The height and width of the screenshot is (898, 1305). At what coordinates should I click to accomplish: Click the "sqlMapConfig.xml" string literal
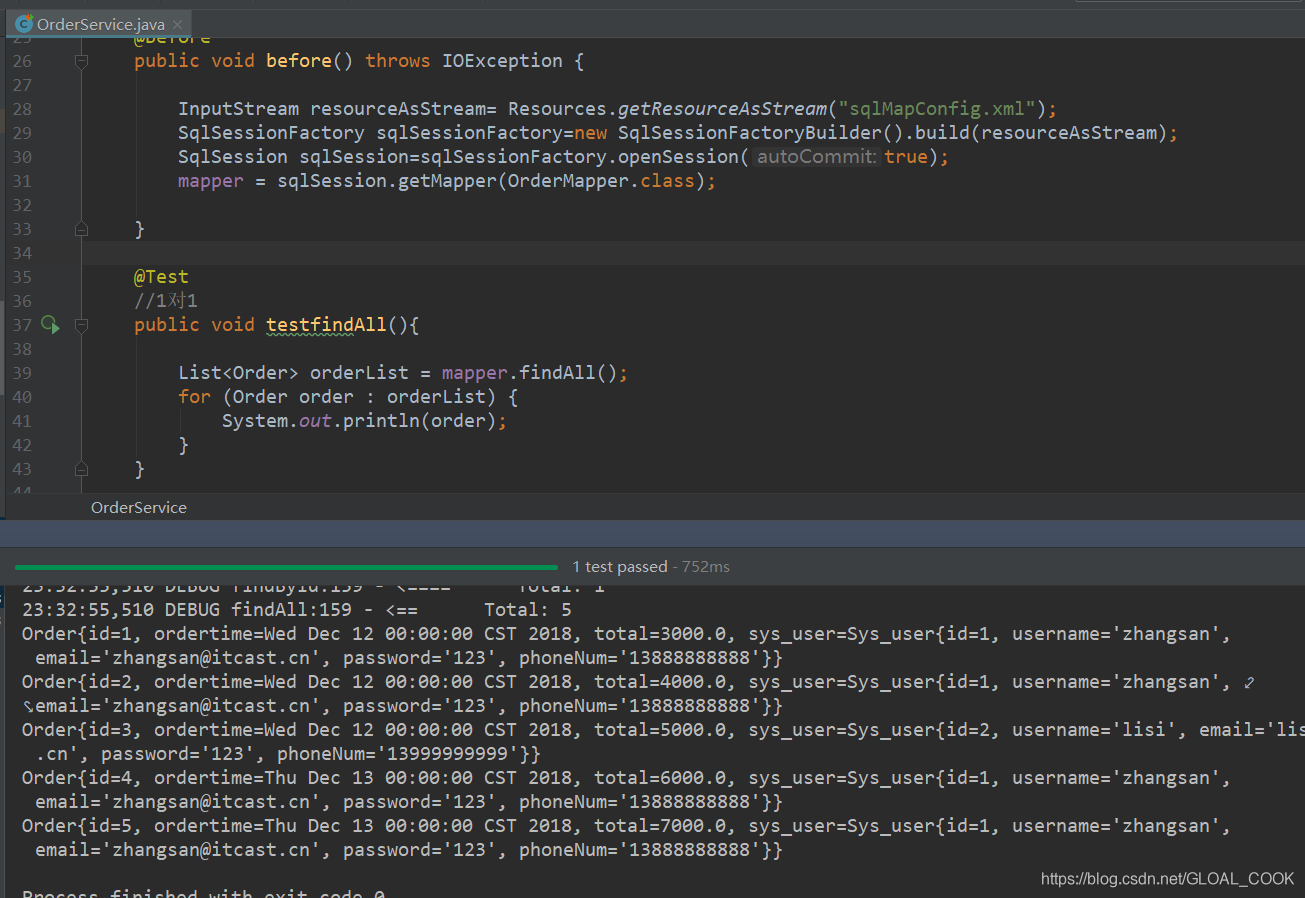938,109
